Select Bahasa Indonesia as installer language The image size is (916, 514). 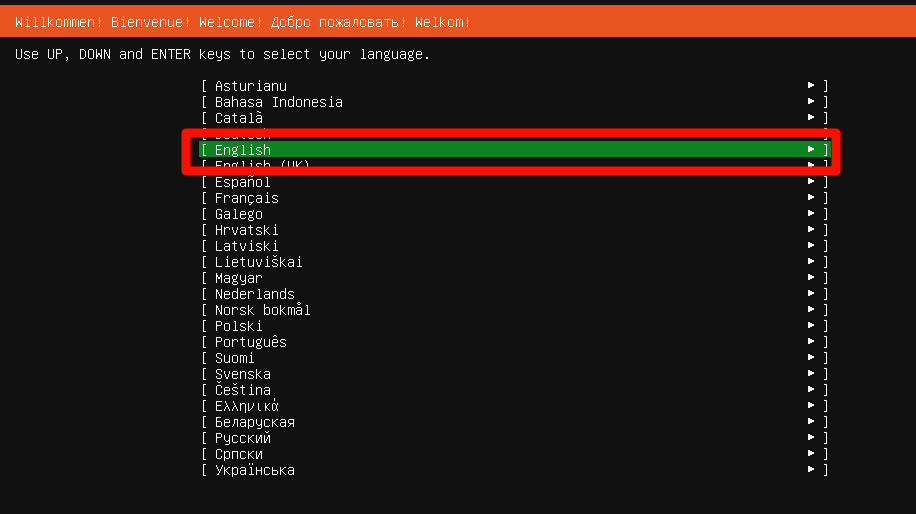pos(278,102)
